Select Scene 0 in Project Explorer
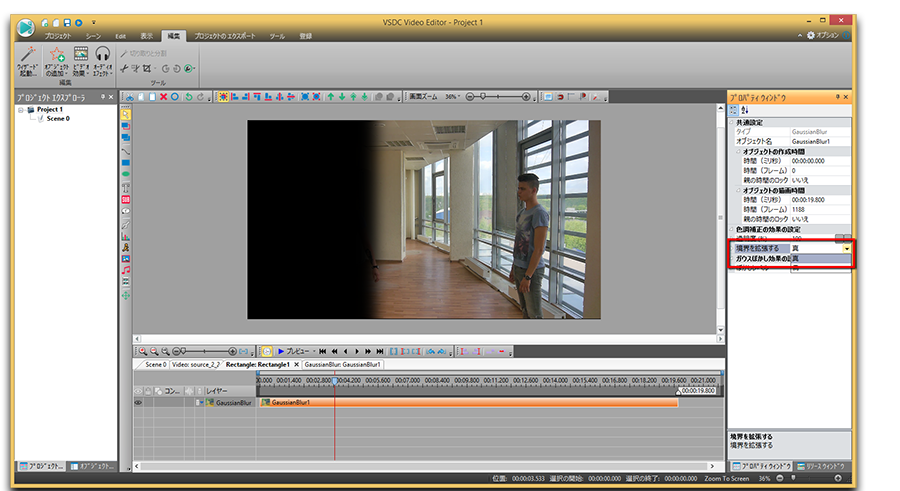Screen dimensions: 900x491 click(58, 119)
